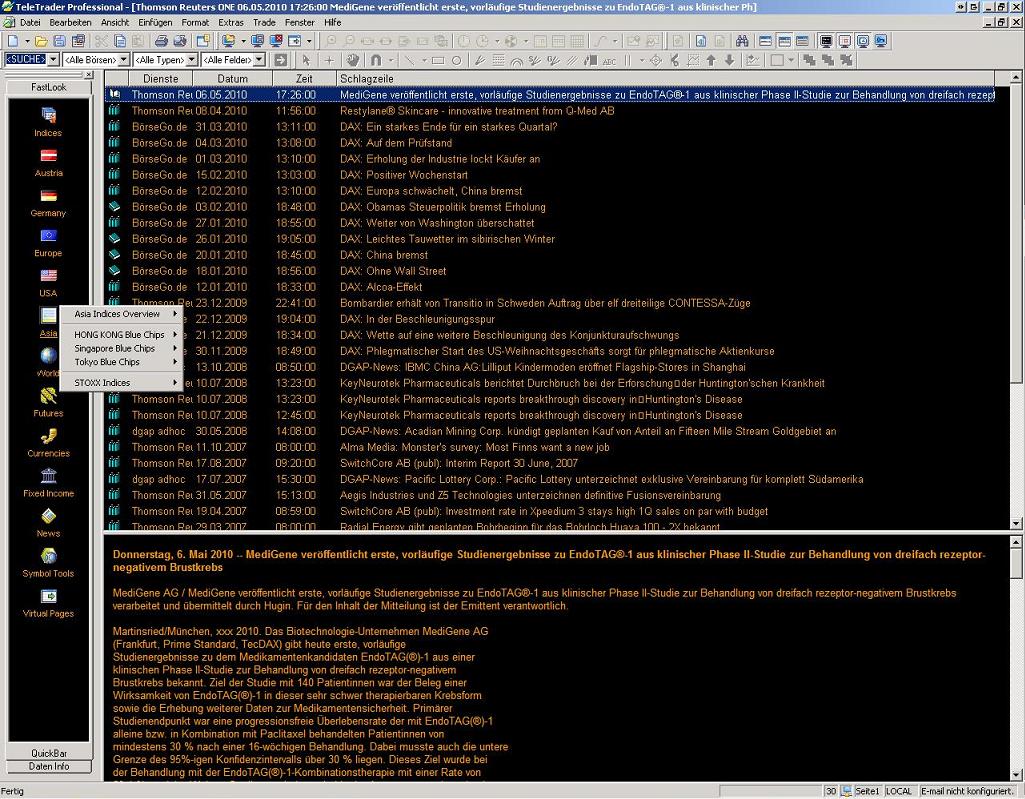Screen dimensions: 1025x799
Task: Open the Fixed Income sidebar icon
Action: [x=48, y=475]
